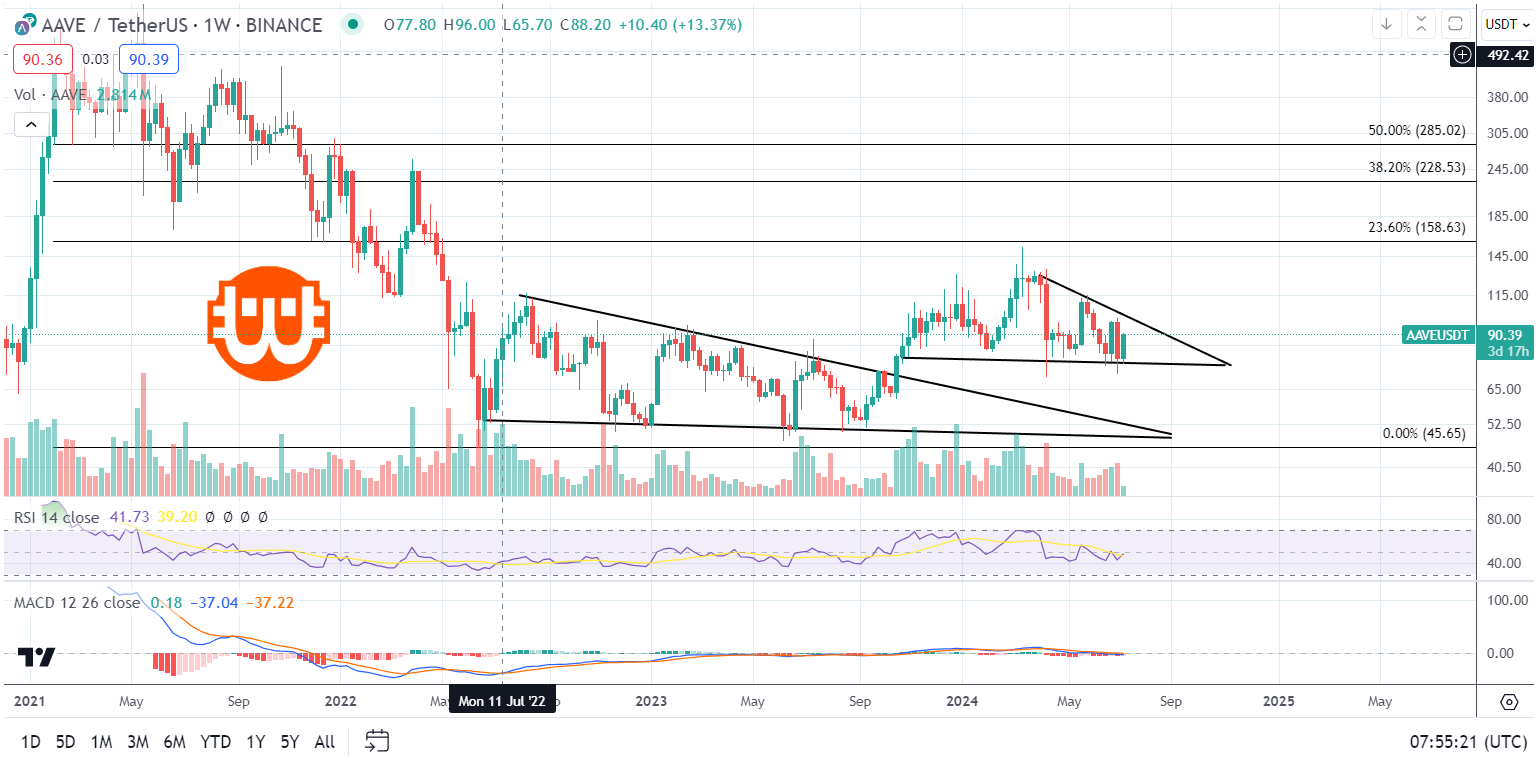Click the 2025 label on the time axis
The height and width of the screenshot is (760, 1538).
[x=1278, y=701]
